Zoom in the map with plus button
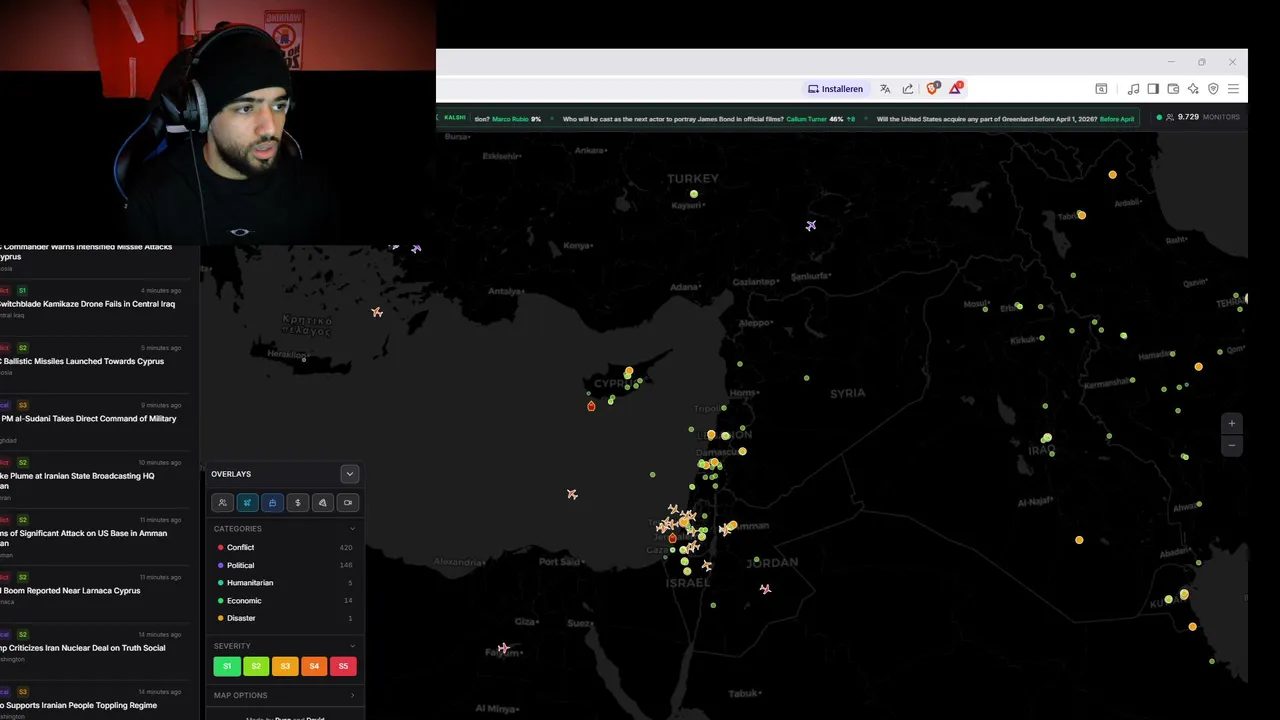 1232,424
